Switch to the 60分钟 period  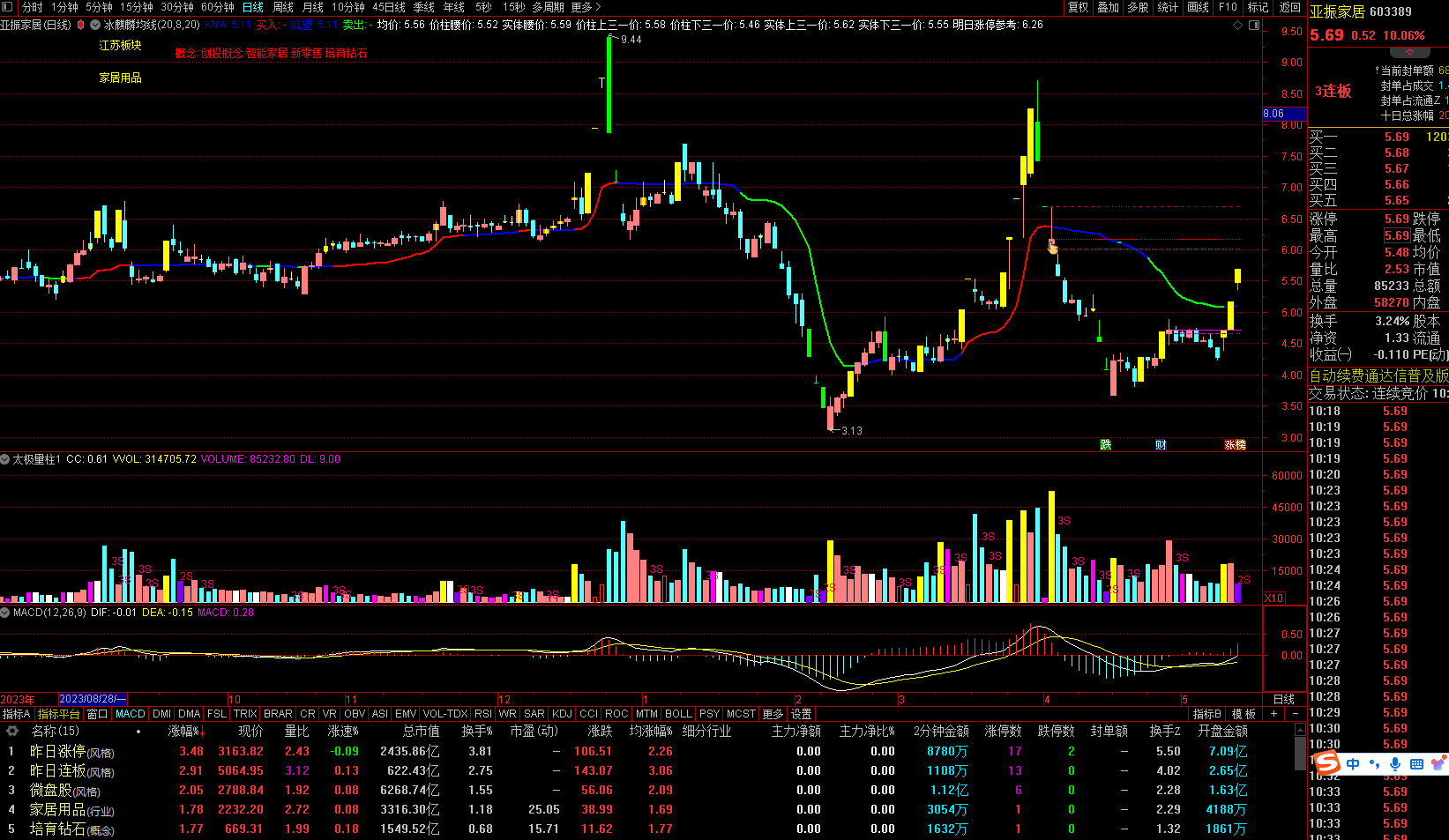pos(217,7)
